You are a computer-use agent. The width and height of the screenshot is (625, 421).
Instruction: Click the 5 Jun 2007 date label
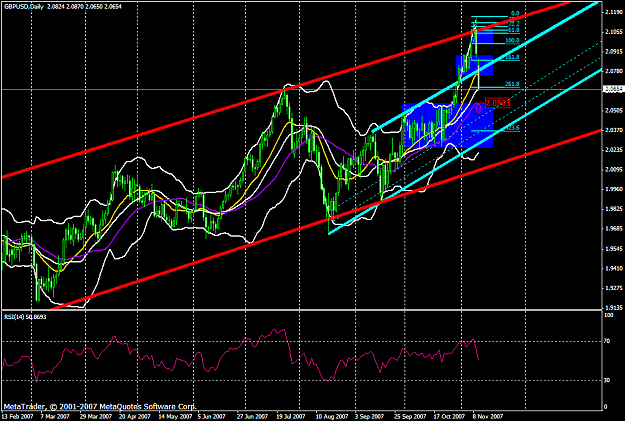(212, 417)
